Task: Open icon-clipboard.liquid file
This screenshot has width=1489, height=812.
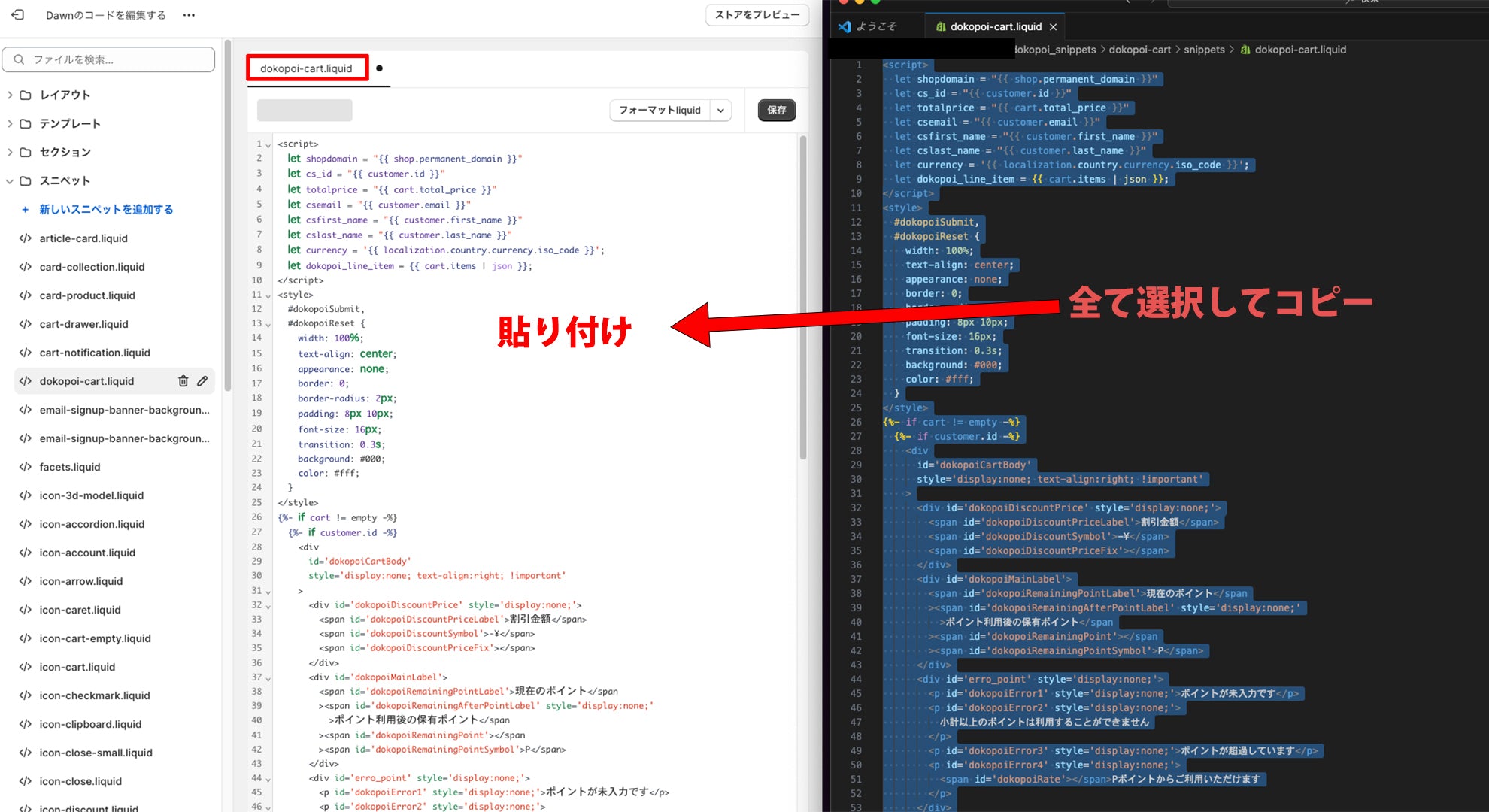Action: click(x=90, y=724)
